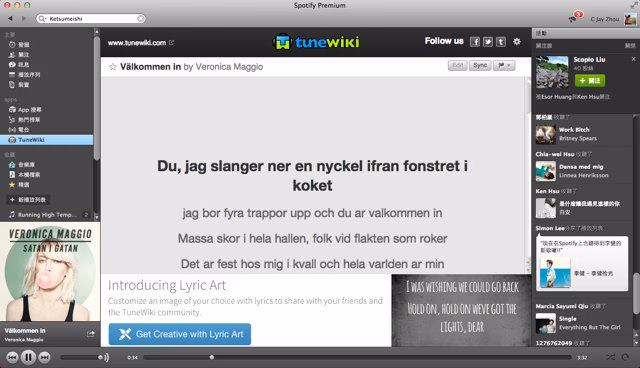
Task: Open the Running High Temp... playlist
Action: coord(47,215)
